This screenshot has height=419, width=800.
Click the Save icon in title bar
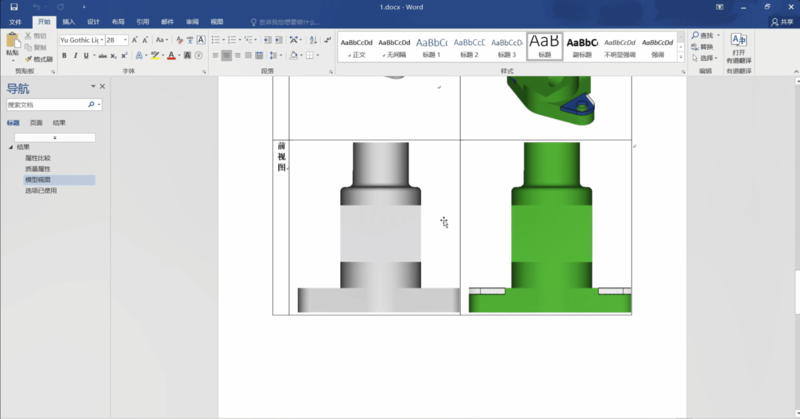coord(13,7)
